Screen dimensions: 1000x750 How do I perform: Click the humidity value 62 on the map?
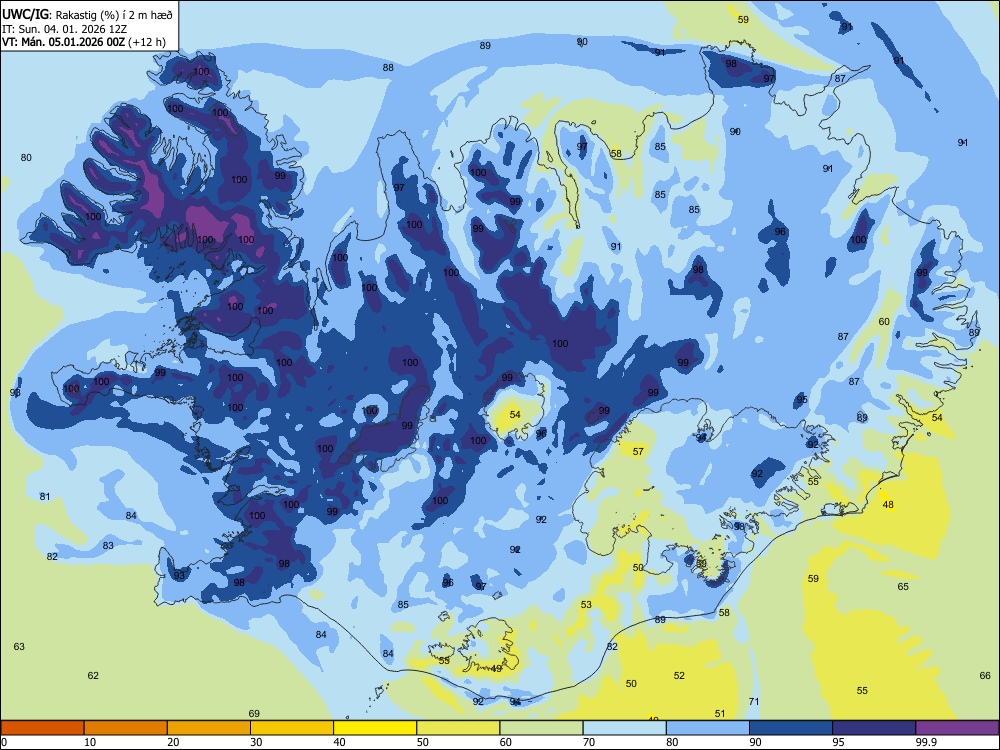93,675
